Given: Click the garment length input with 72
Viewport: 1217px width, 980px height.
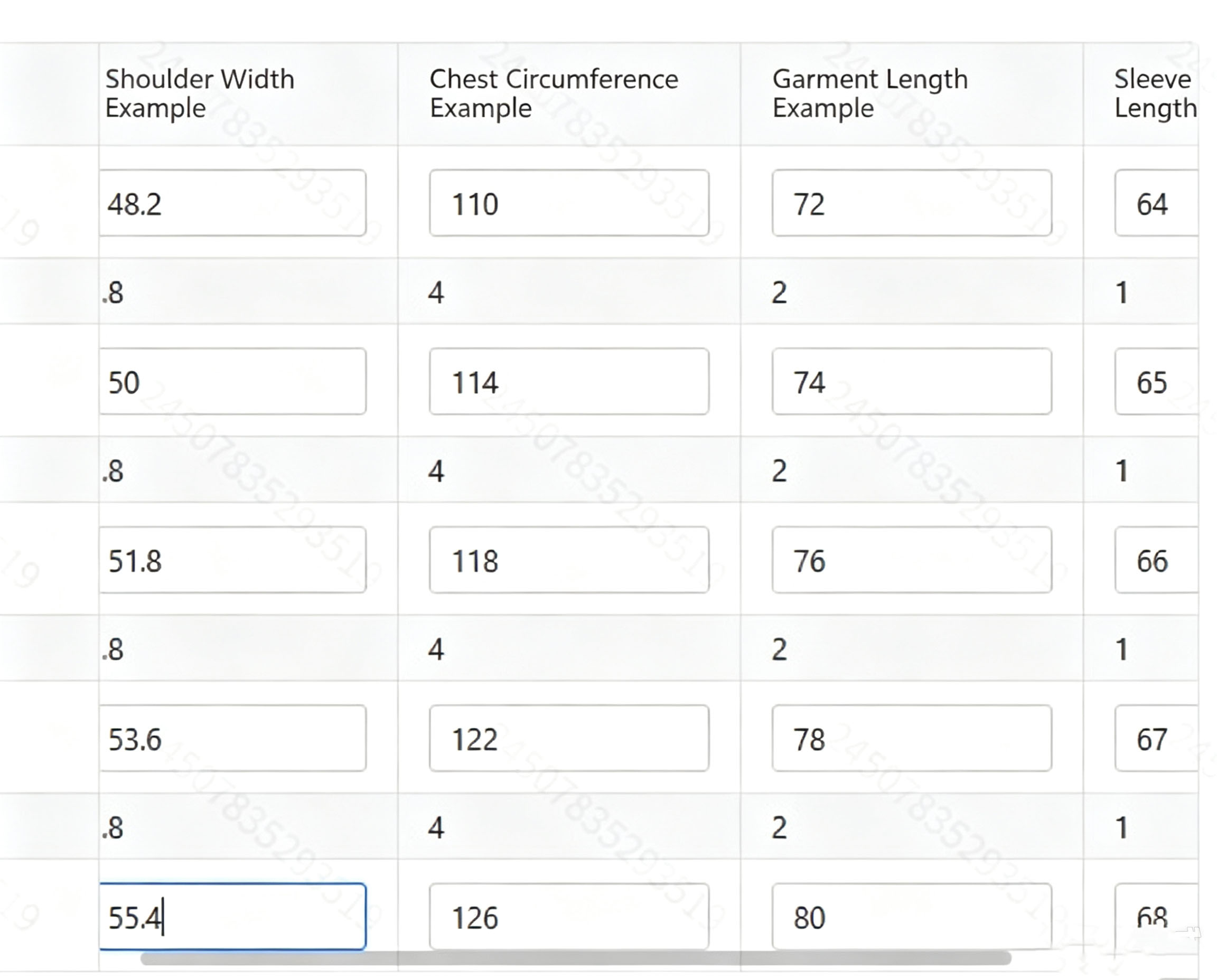Looking at the screenshot, I should click(912, 203).
